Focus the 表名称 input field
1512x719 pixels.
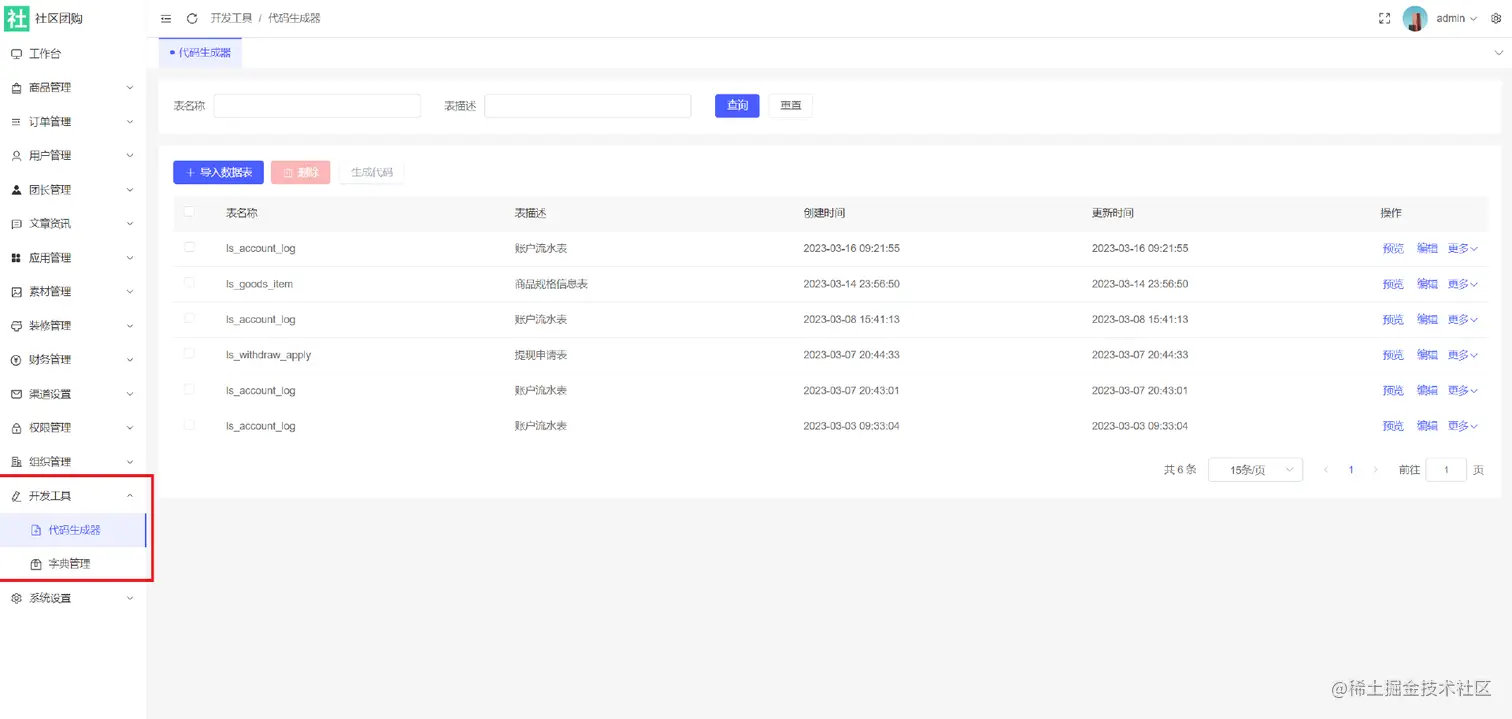pyautogui.click(x=317, y=106)
